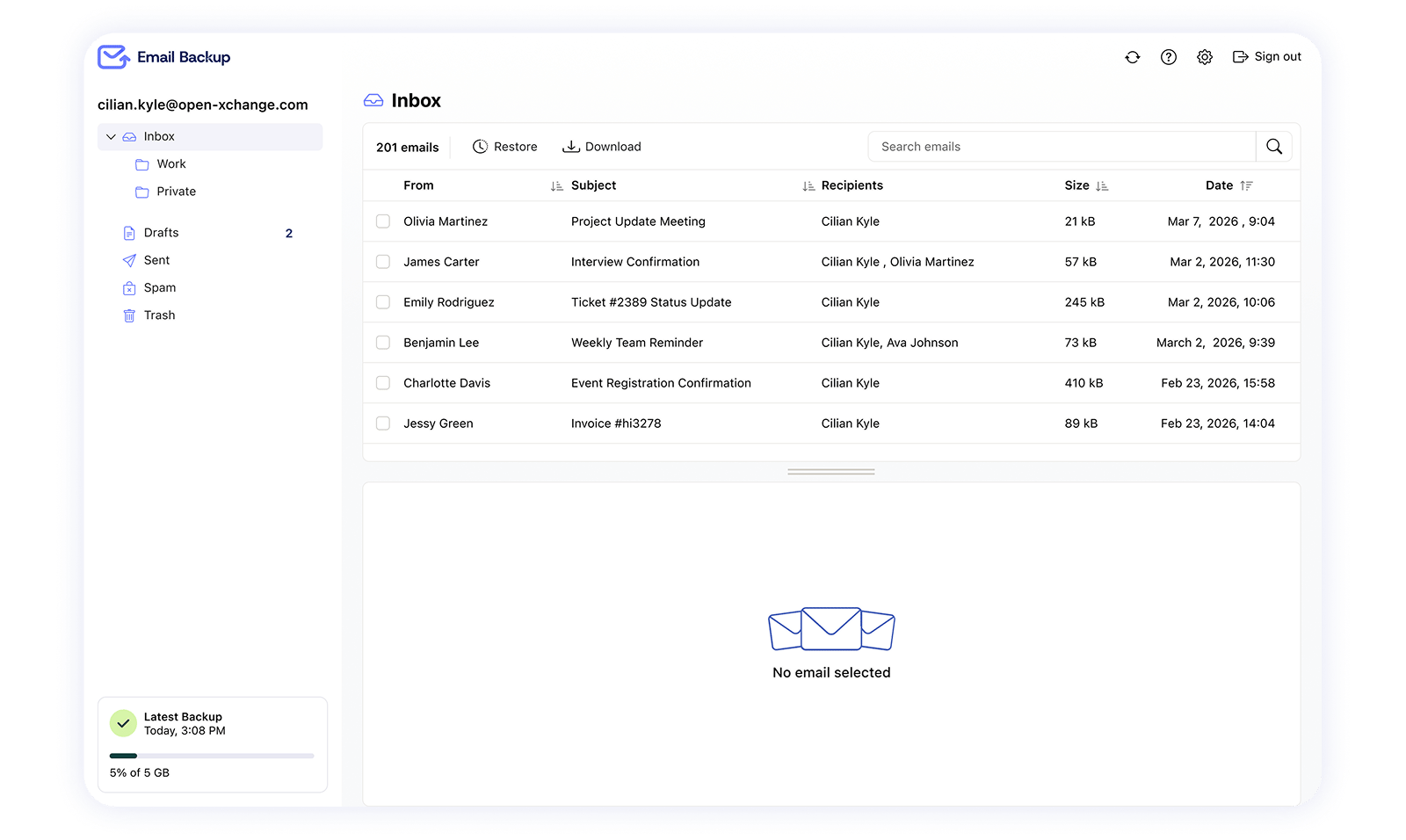Select the Olivia Martinez email checkbox
Screen dimensions: 1406x840
[x=383, y=221]
